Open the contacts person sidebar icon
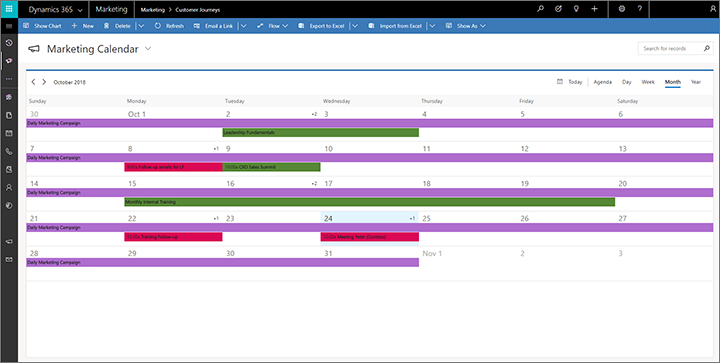 tap(9, 188)
